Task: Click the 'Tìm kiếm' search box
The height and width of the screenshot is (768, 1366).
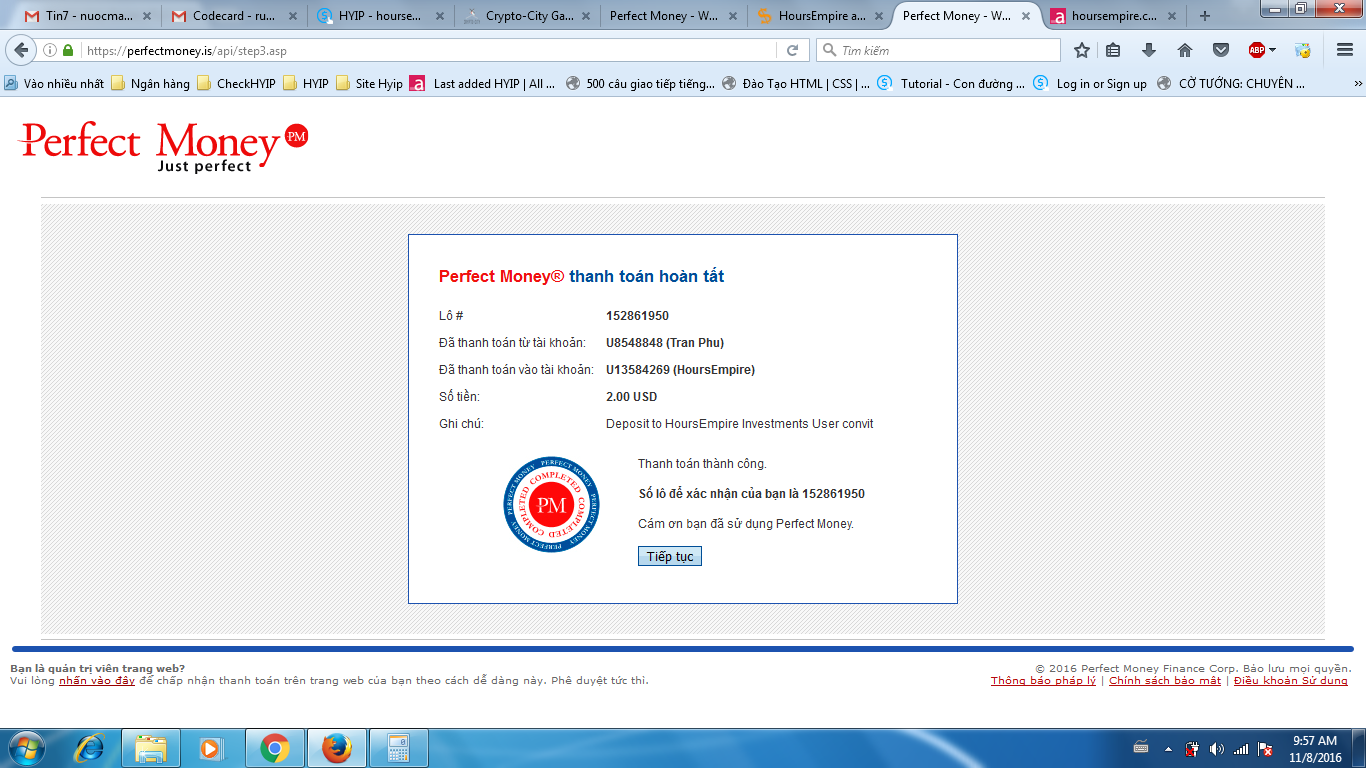Action: tap(937, 50)
